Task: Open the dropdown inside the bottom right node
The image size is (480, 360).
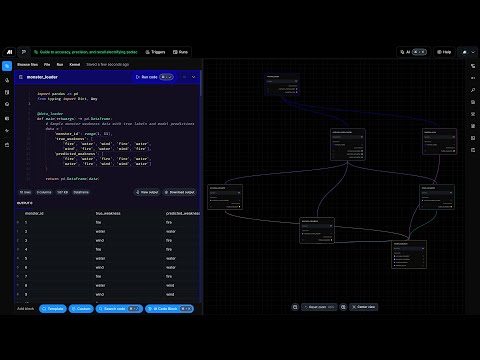Action: point(409,248)
